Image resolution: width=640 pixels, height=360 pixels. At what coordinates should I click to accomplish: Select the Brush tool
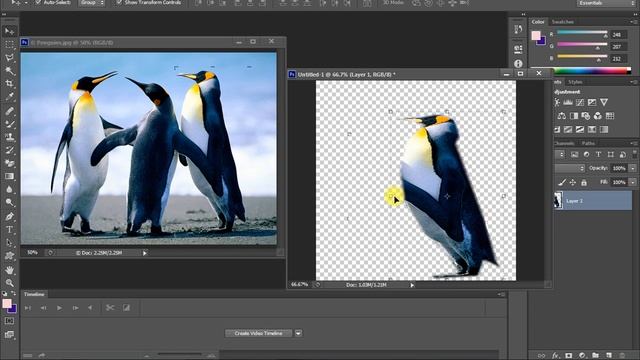coord(9,124)
